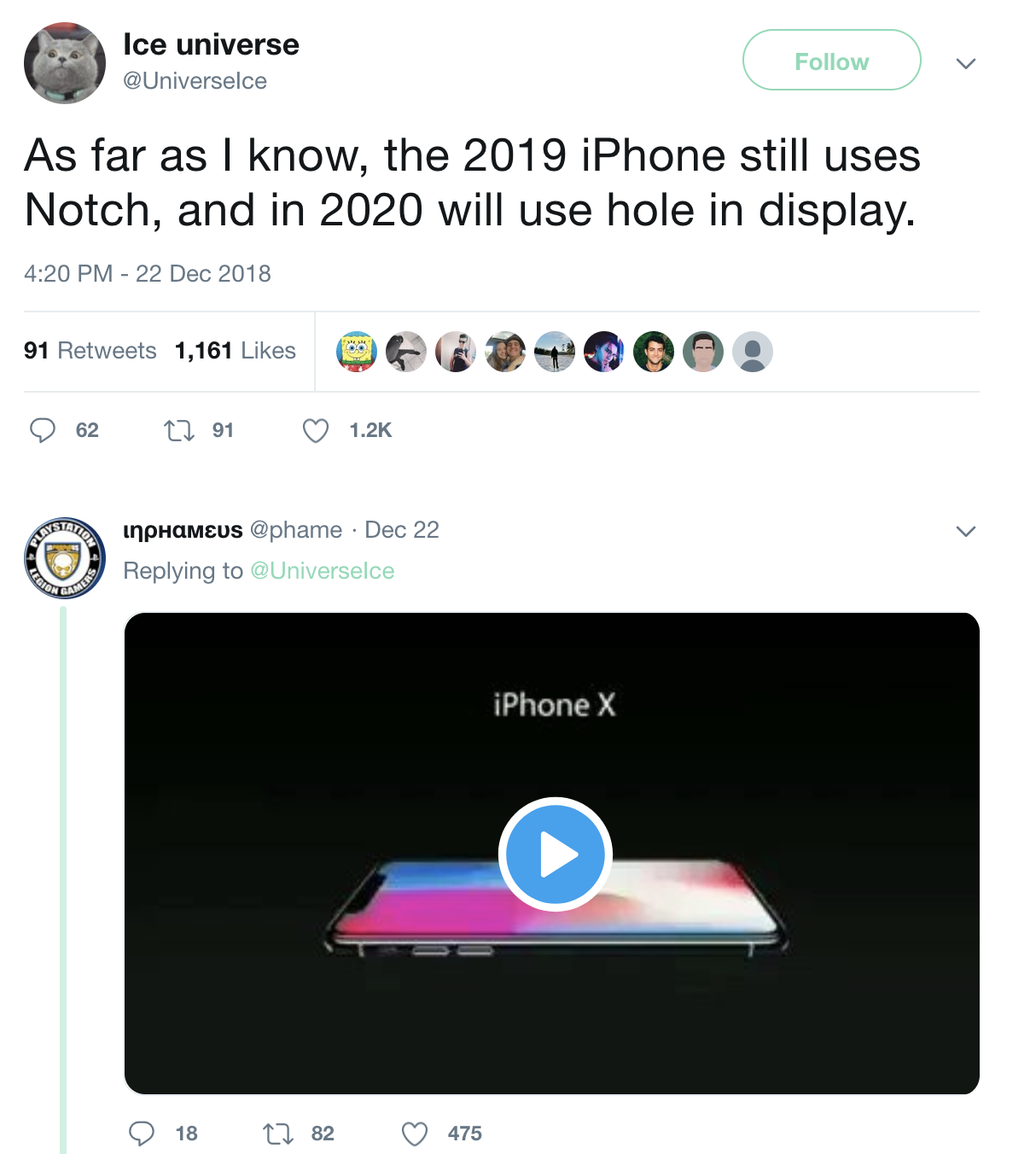The height and width of the screenshot is (1154, 1036).
Task: Play the iPhone X video
Action: coord(555,854)
